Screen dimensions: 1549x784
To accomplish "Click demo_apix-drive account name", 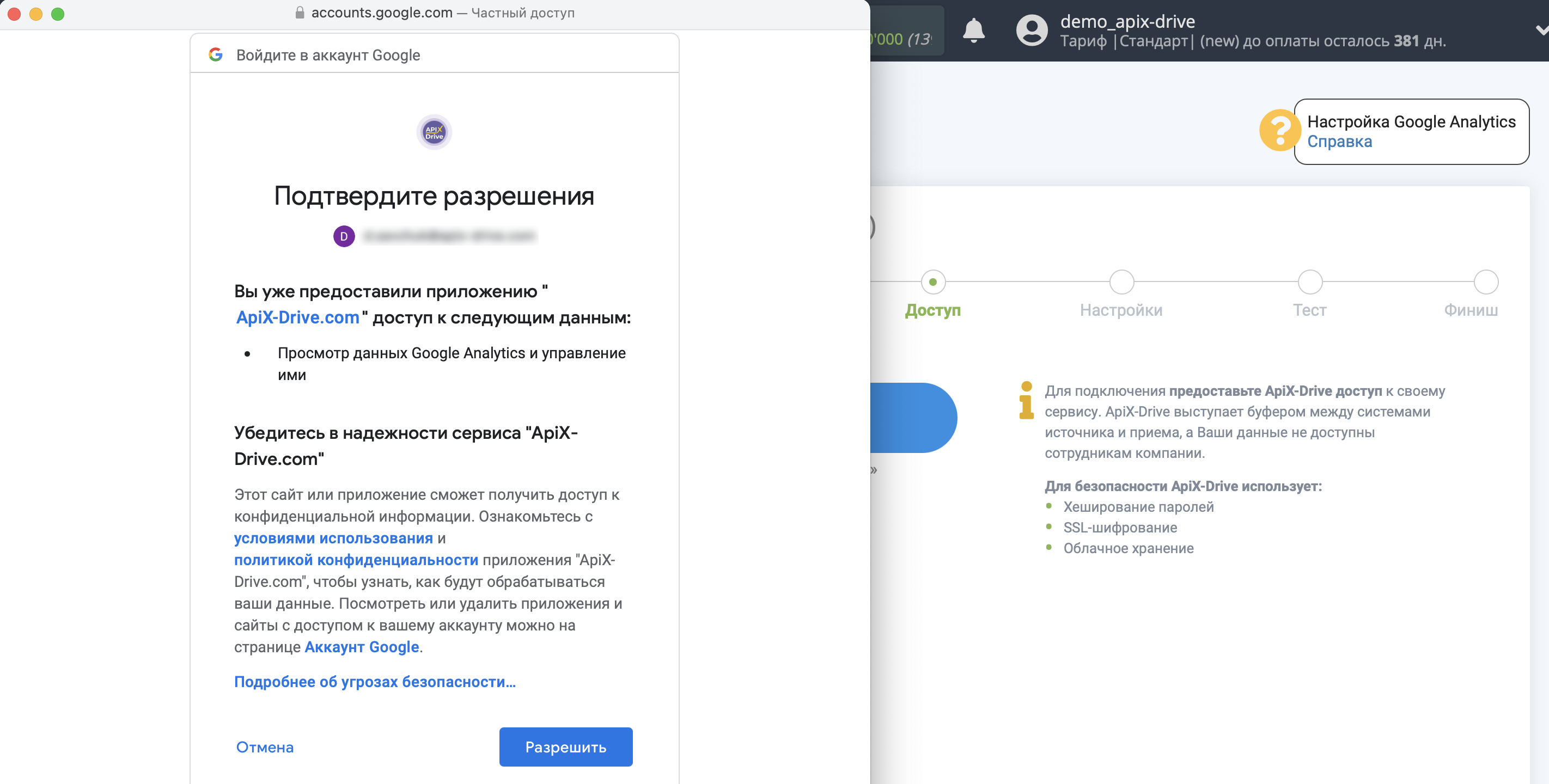I will click(1127, 21).
